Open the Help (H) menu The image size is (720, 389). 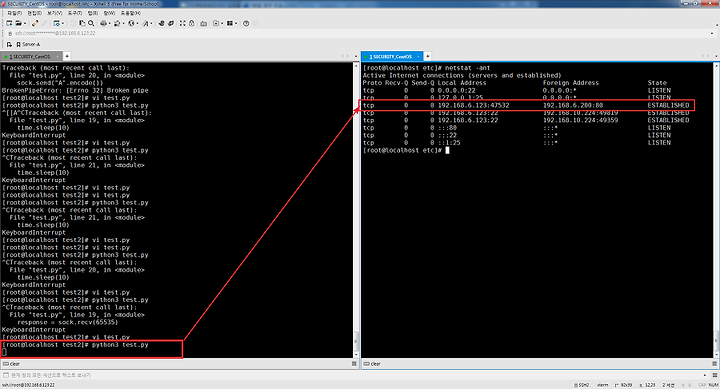click(131, 13)
